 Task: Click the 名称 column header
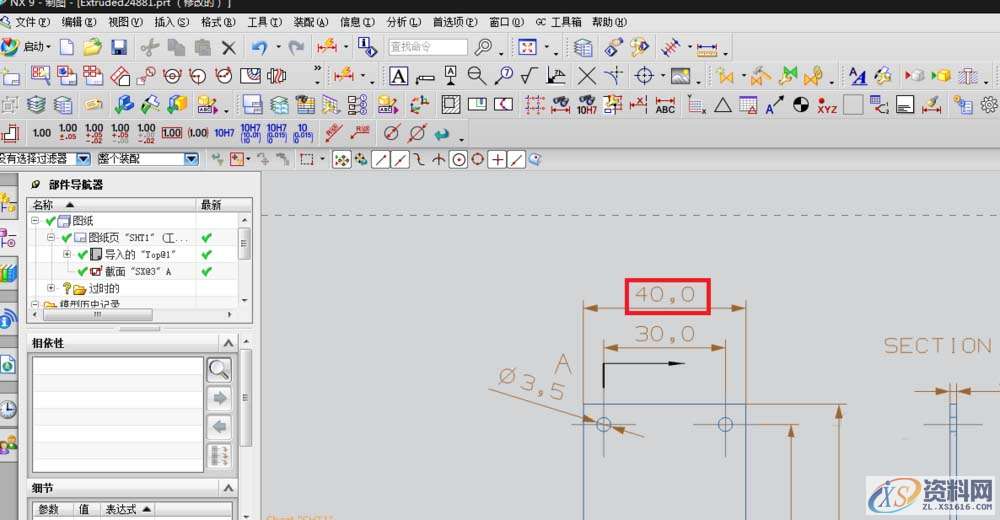45,204
